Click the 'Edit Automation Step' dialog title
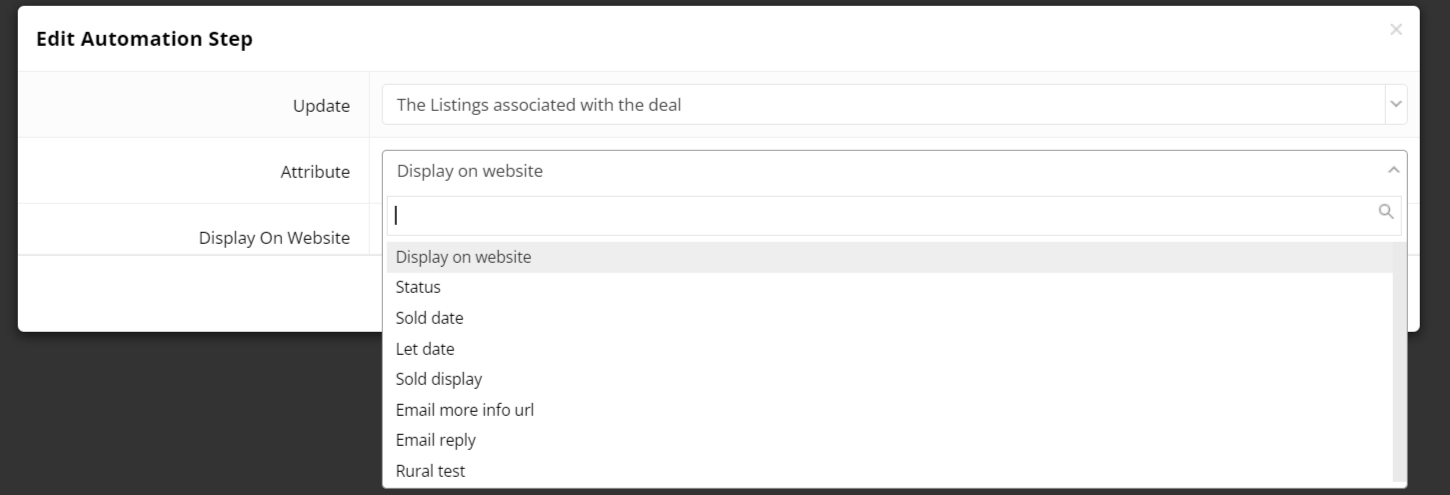This screenshot has width=1450, height=495. pyautogui.click(x=144, y=40)
